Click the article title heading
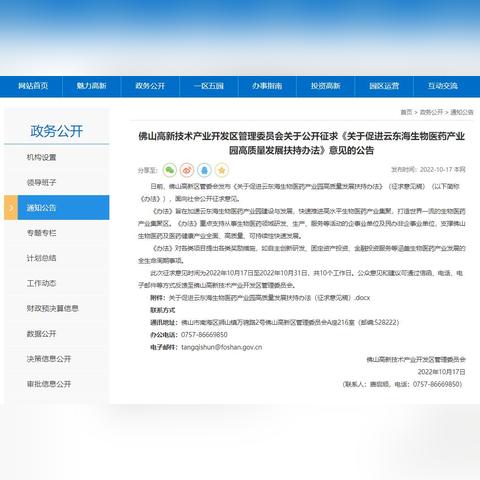480x480 pixels. 301,143
